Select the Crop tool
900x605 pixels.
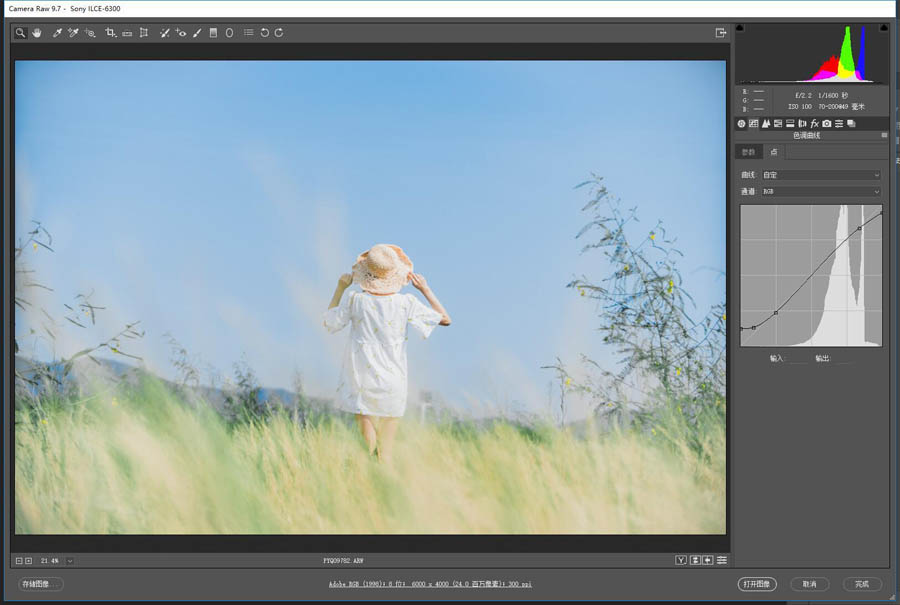point(110,33)
